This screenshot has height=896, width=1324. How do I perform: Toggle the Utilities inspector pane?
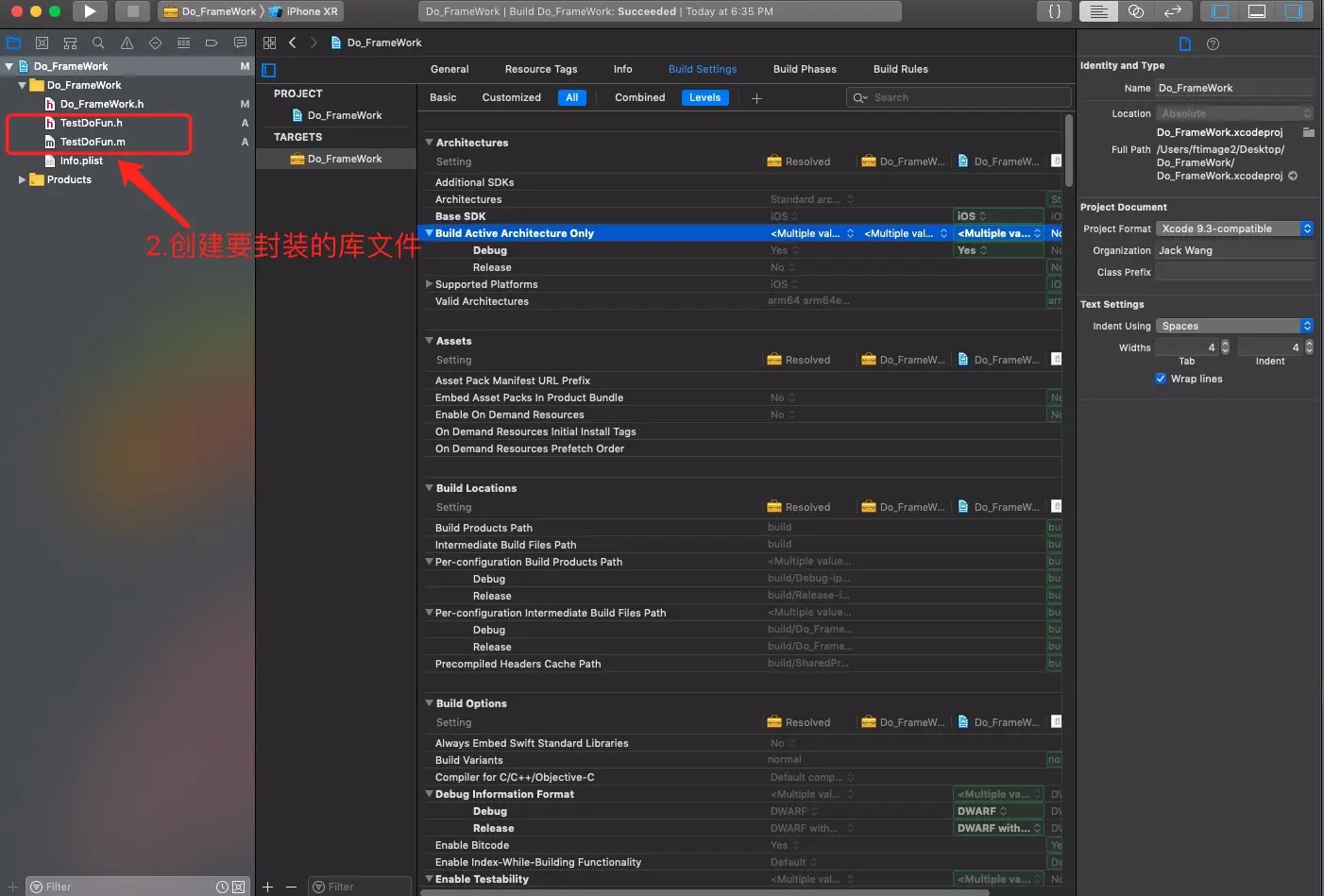(1294, 11)
